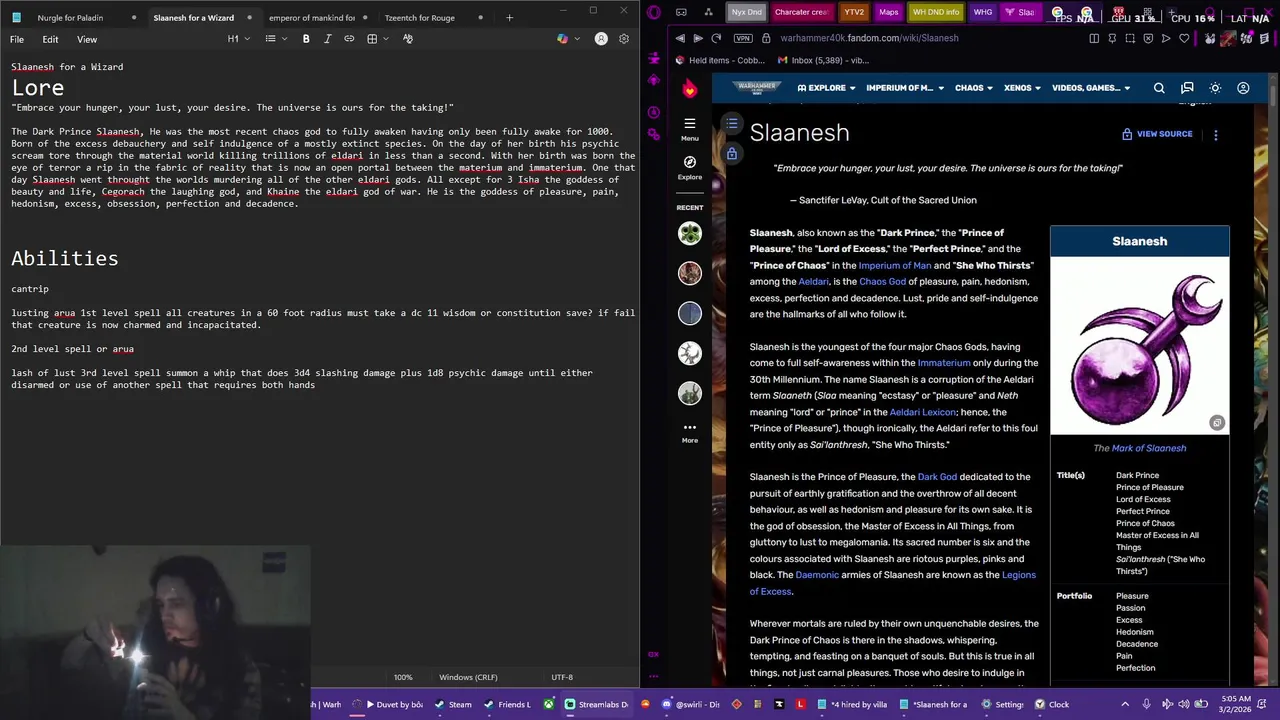1280x720 pixels.
Task: Click the 100% zoom level in status bar
Action: click(x=403, y=677)
